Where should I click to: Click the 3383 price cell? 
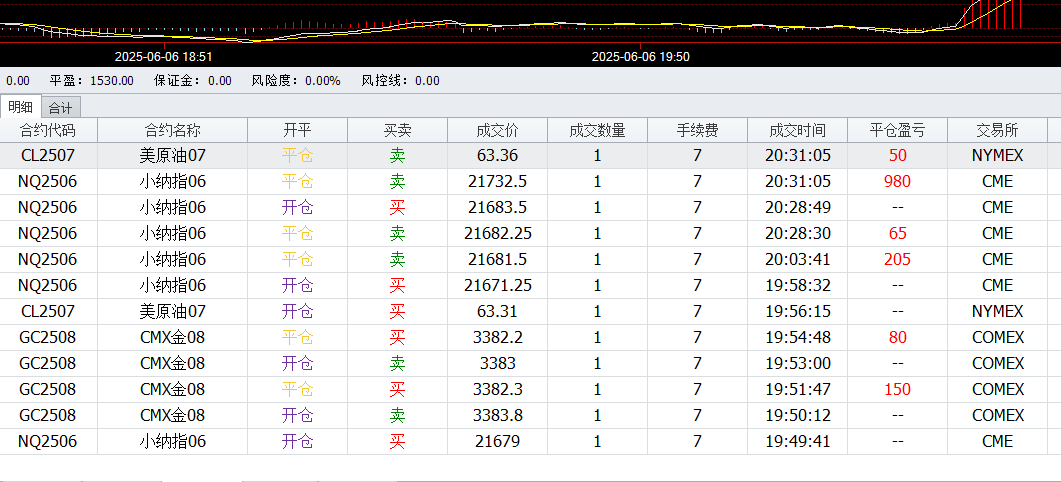point(497,363)
